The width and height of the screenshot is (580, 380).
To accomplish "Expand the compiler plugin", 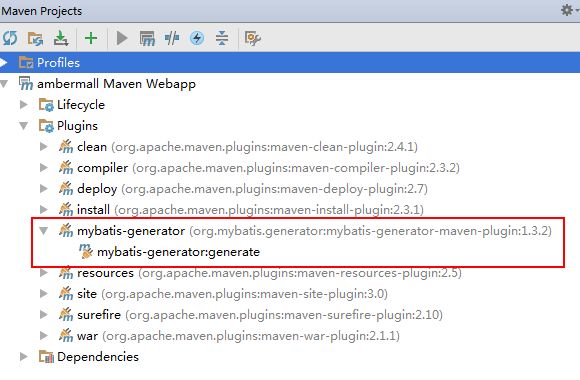I will tap(44, 168).
